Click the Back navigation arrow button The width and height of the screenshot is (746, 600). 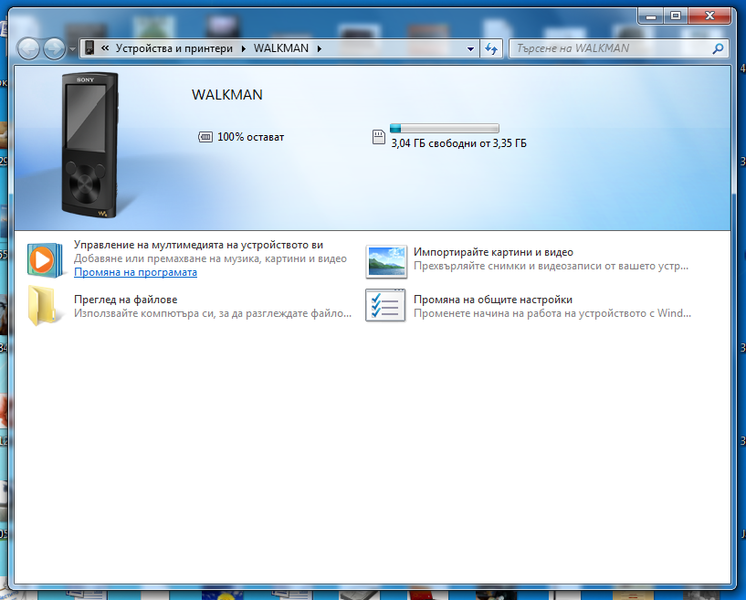point(29,48)
